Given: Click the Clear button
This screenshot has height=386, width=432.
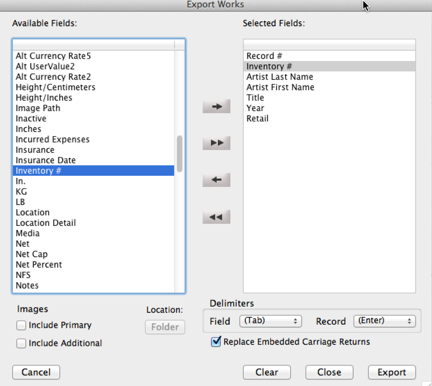Looking at the screenshot, I should tap(267, 372).
